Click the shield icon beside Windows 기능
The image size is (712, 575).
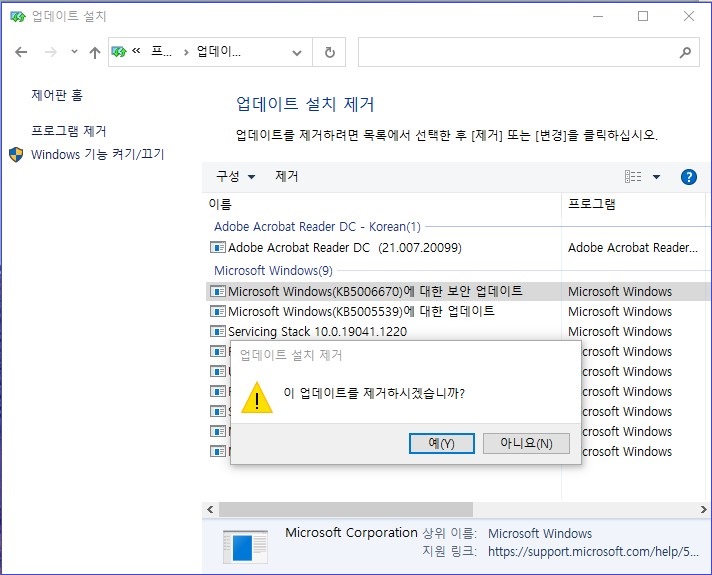point(16,154)
